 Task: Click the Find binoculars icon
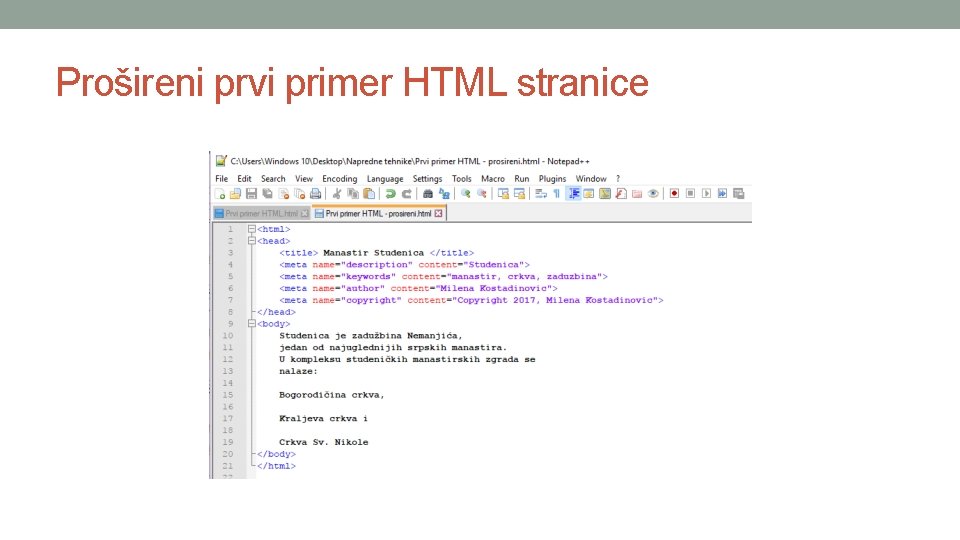pos(428,193)
